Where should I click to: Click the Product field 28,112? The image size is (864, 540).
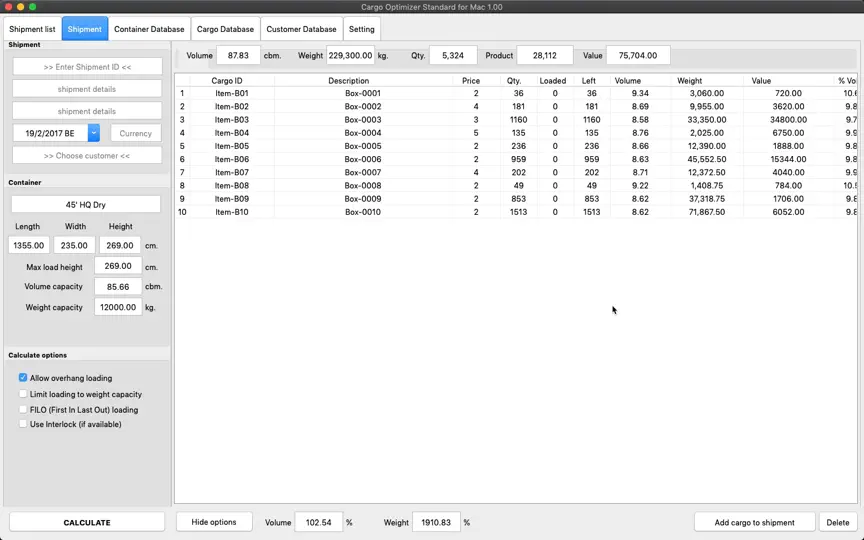(544, 55)
